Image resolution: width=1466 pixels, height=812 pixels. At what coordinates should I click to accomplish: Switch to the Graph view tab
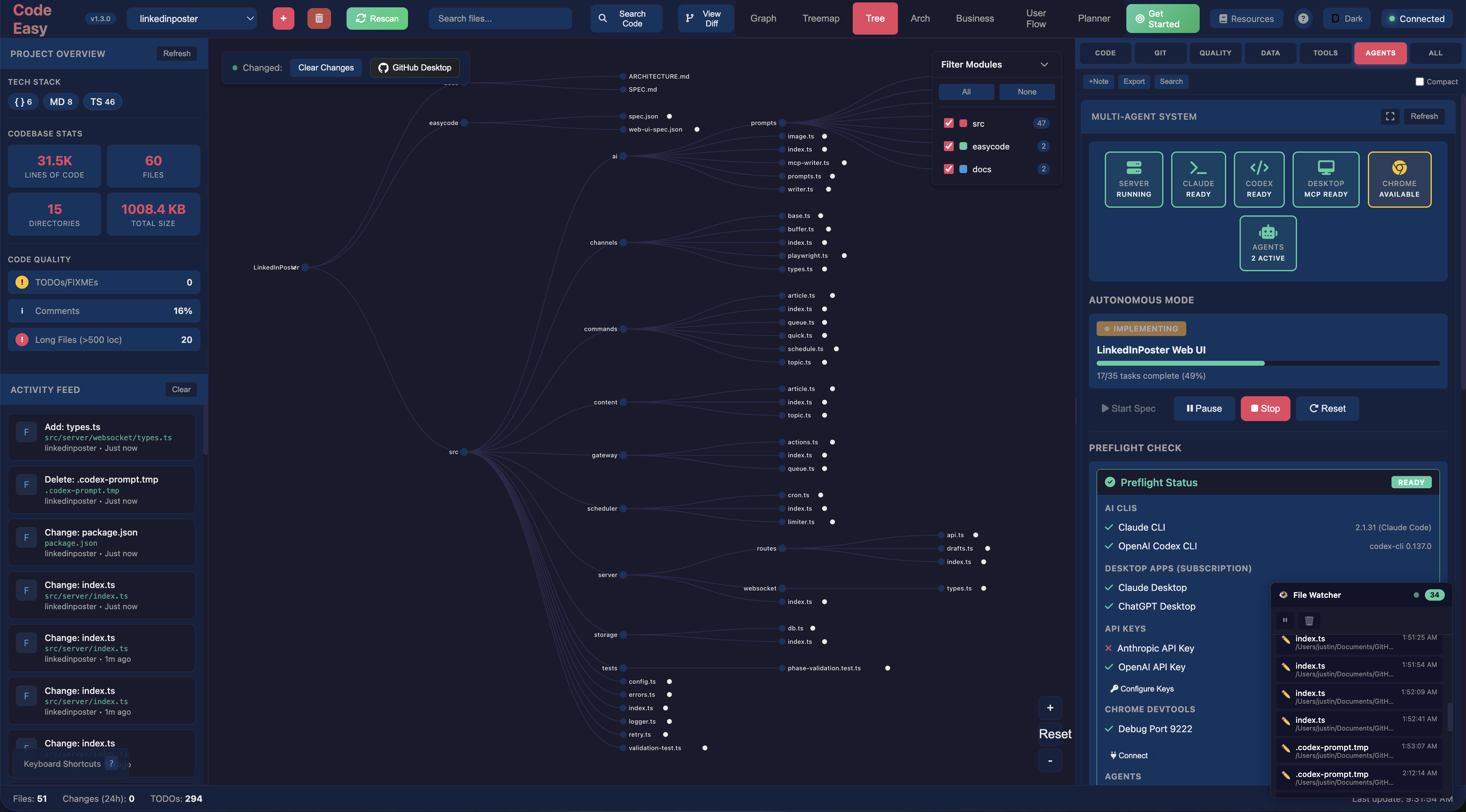763,18
